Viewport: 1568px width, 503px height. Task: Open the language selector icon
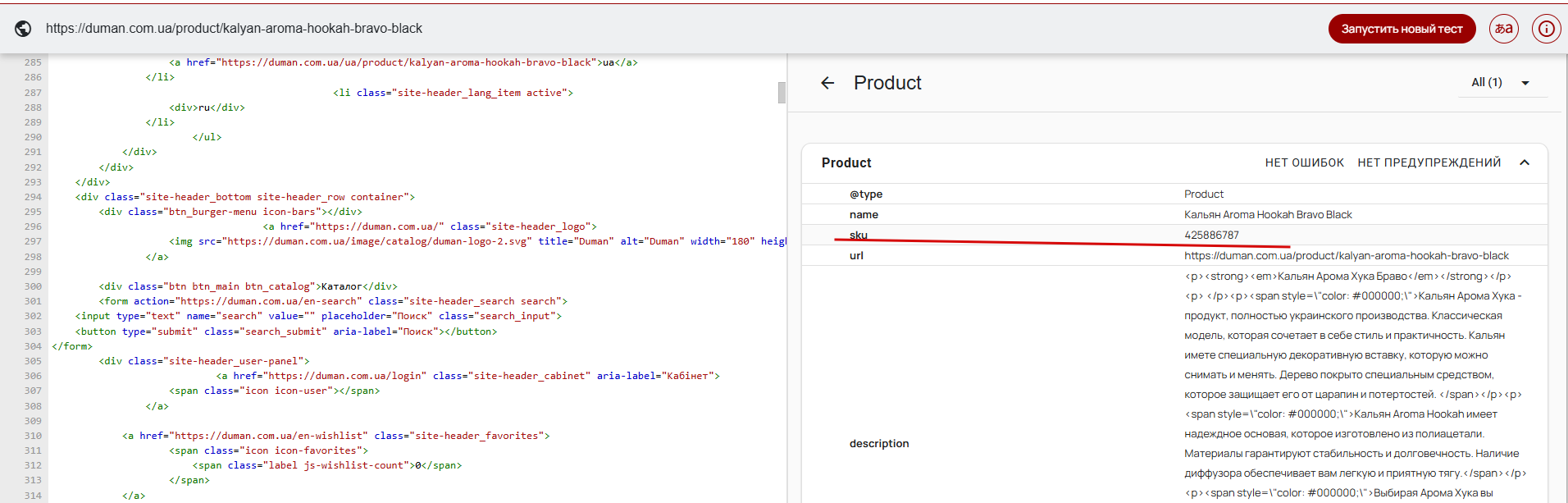1503,29
